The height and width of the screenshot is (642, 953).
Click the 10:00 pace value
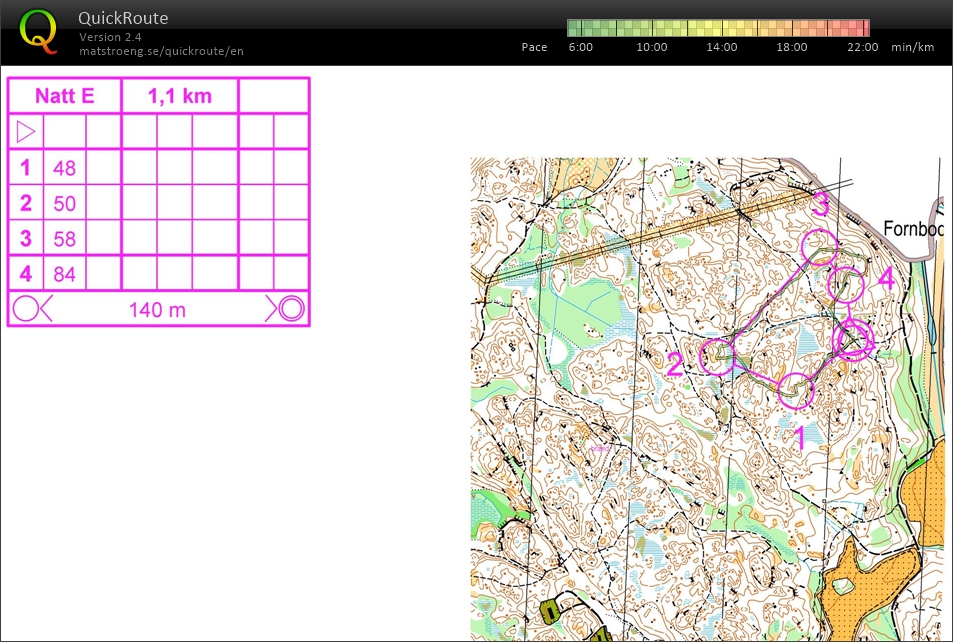click(652, 47)
